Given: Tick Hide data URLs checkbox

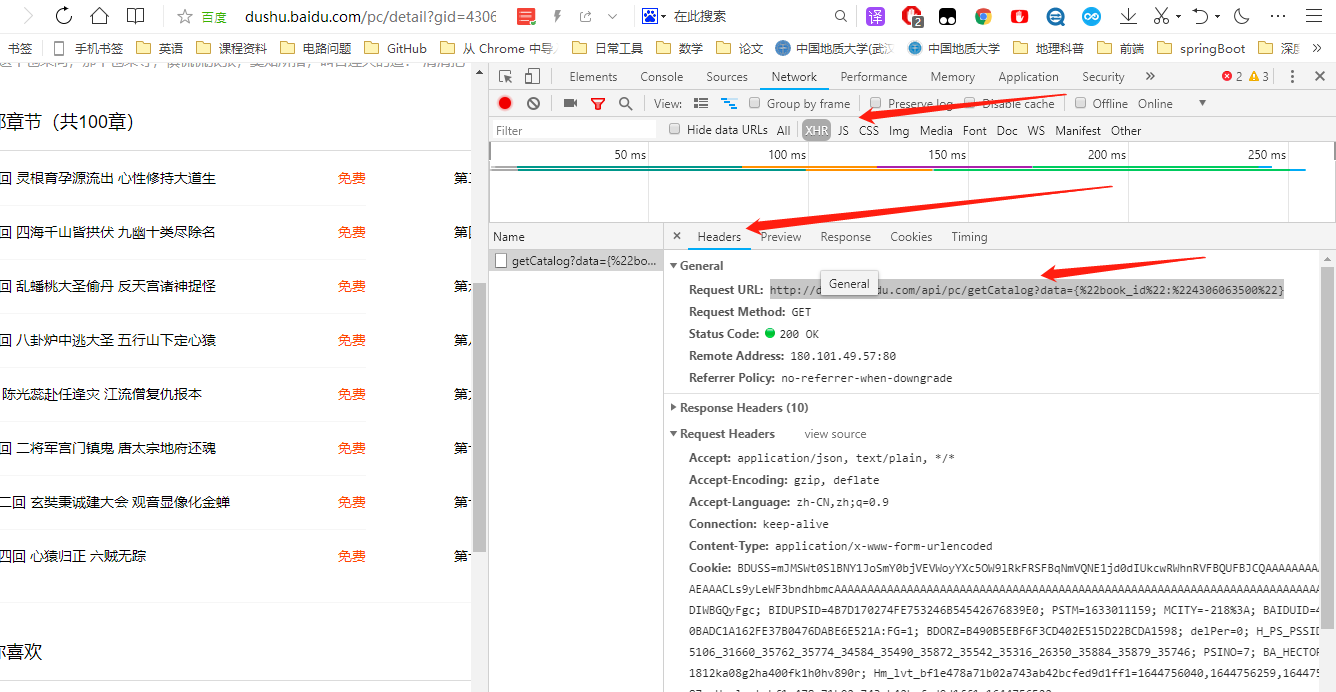Looking at the screenshot, I should (x=675, y=129).
